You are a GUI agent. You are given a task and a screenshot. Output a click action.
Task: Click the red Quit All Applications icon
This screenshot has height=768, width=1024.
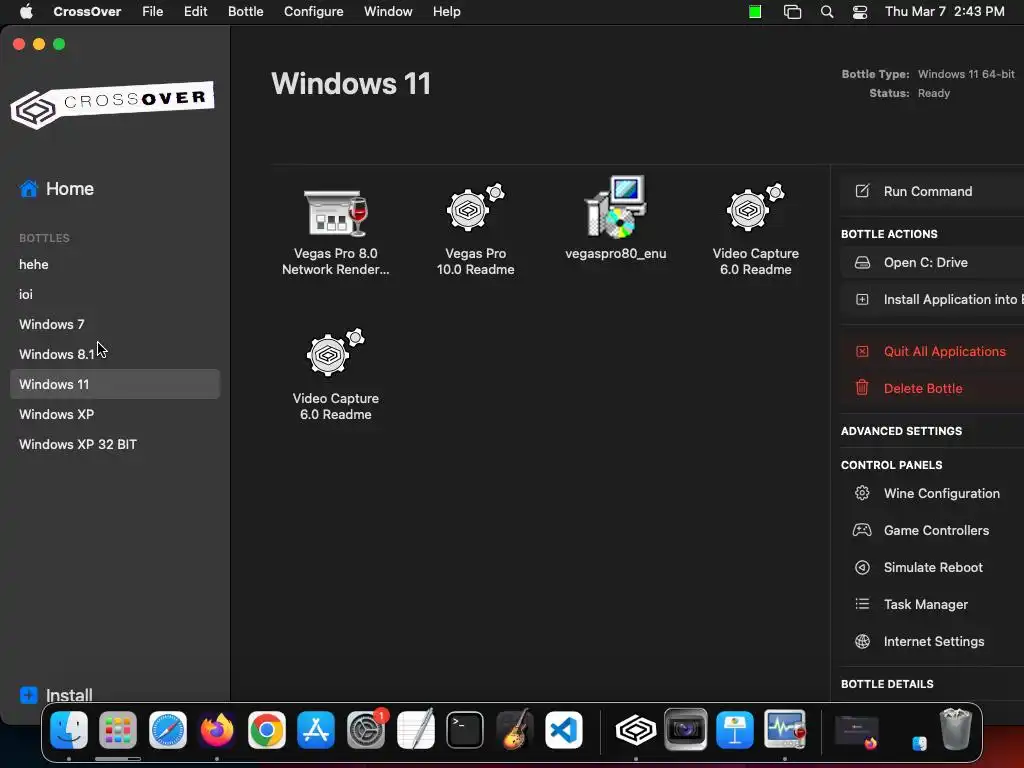[862, 351]
